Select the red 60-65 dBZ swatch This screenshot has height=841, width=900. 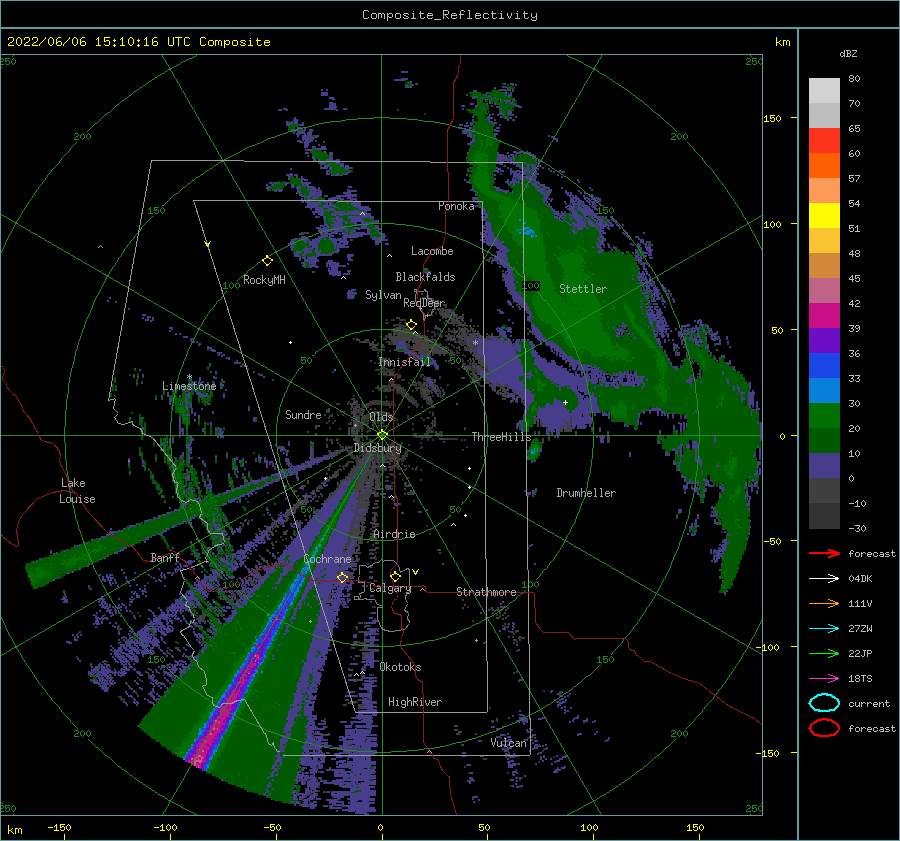pyautogui.click(x=824, y=141)
